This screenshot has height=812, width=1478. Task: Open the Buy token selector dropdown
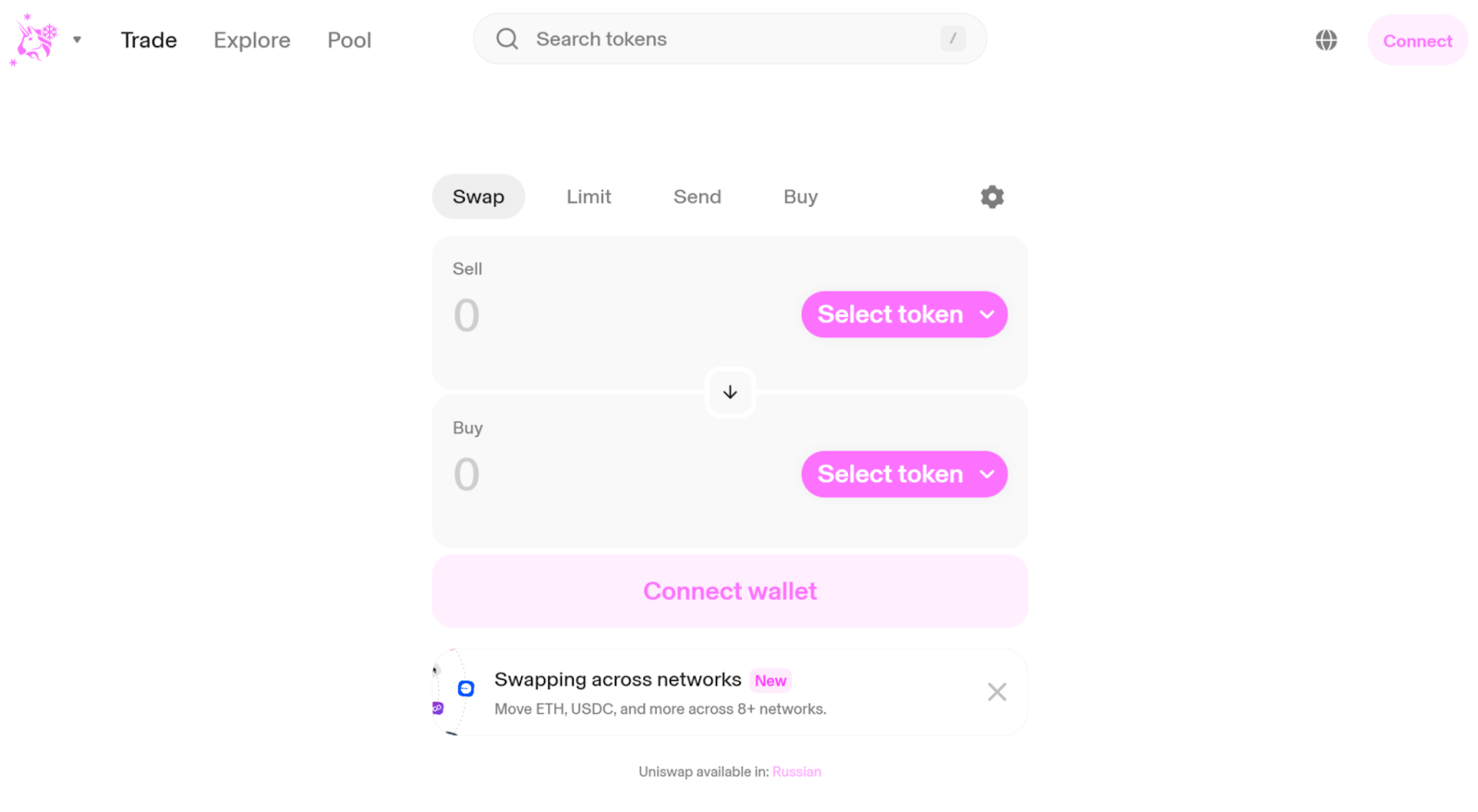click(x=904, y=474)
